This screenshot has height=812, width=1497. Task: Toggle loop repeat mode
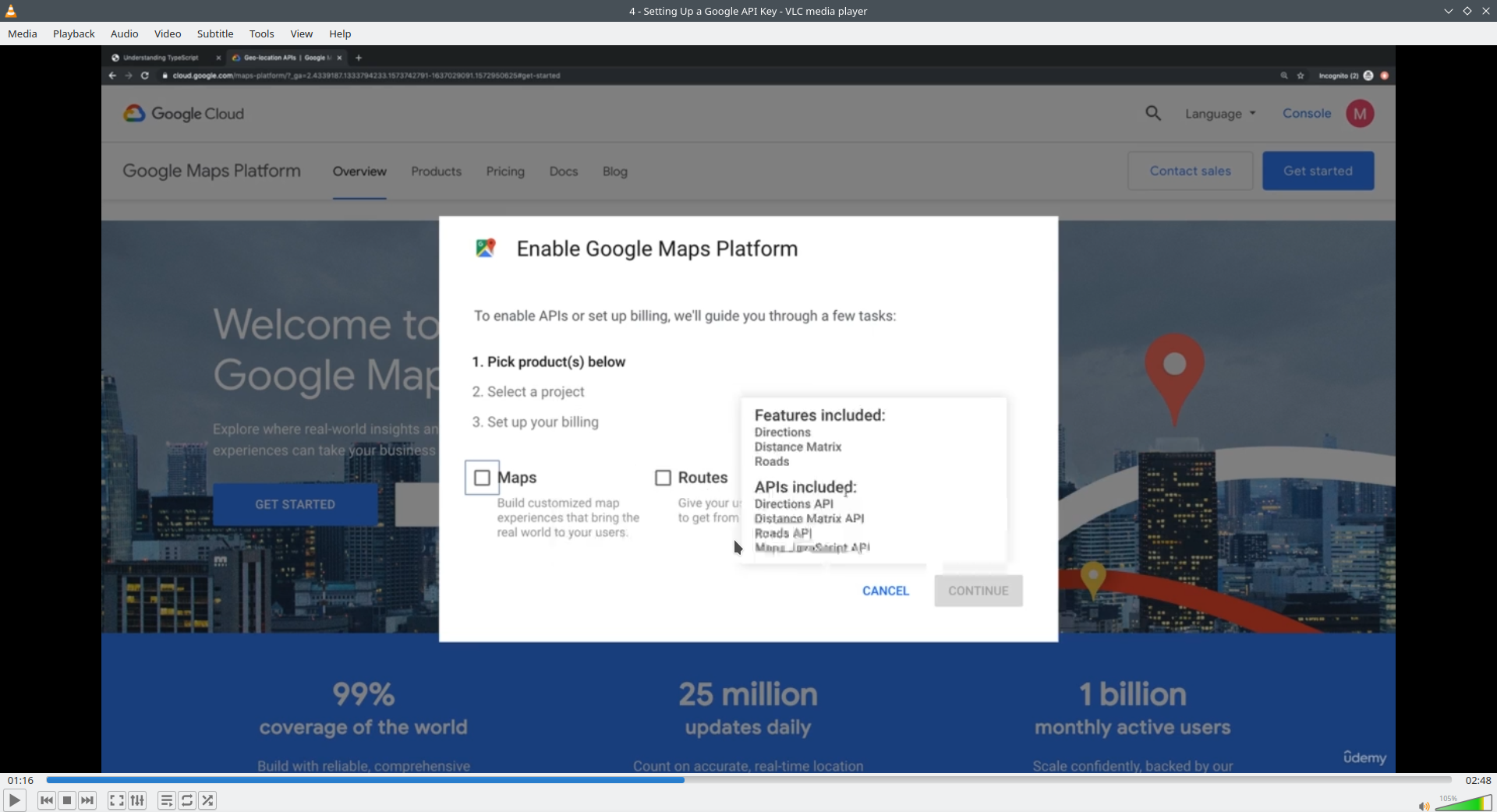(187, 800)
